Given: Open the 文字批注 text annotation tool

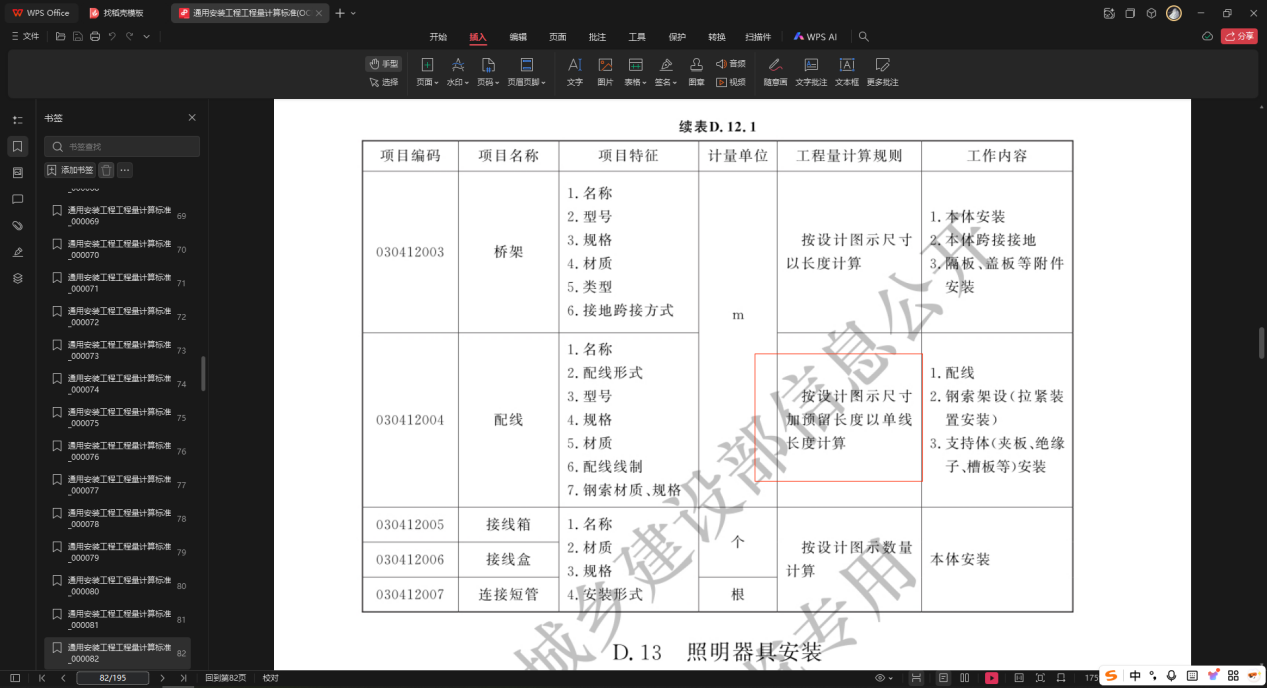Looking at the screenshot, I should [x=812, y=71].
